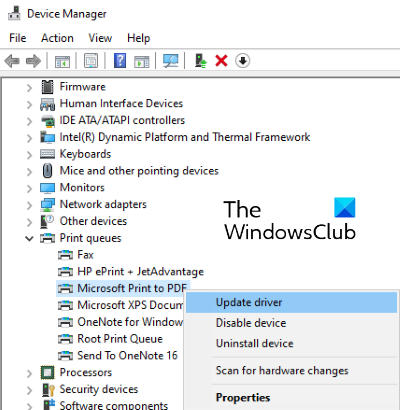400x410 pixels.
Task: Choose Uninstall device in context menu
Action: [x=291, y=343]
